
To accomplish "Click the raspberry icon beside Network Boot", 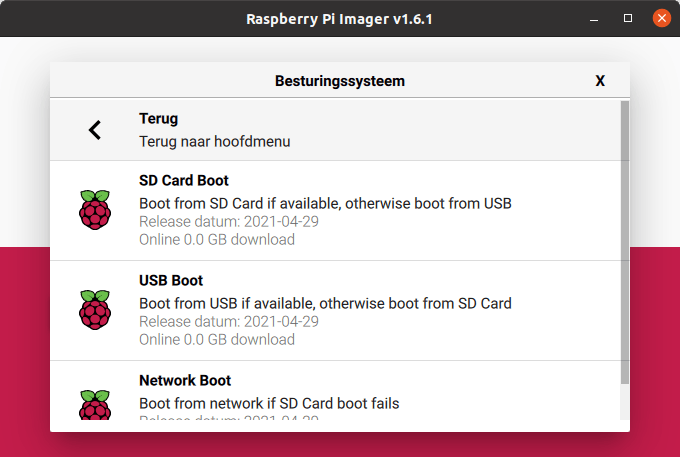I will [95, 403].
